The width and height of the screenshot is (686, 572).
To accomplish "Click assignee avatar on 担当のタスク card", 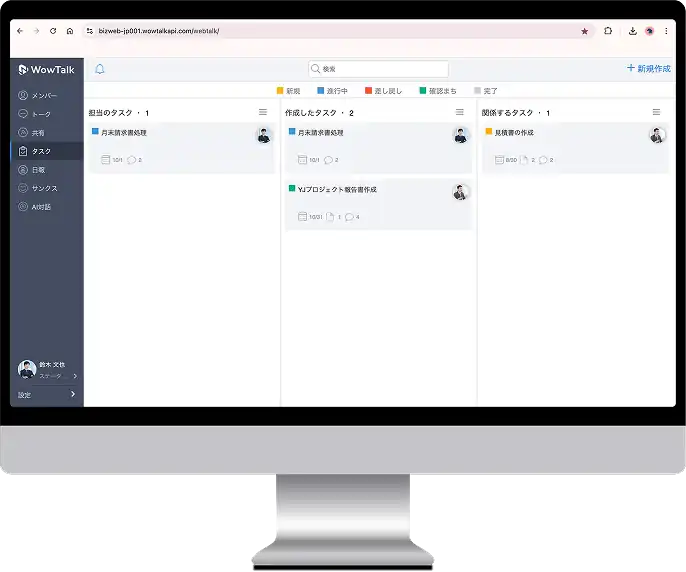I will pos(264,136).
